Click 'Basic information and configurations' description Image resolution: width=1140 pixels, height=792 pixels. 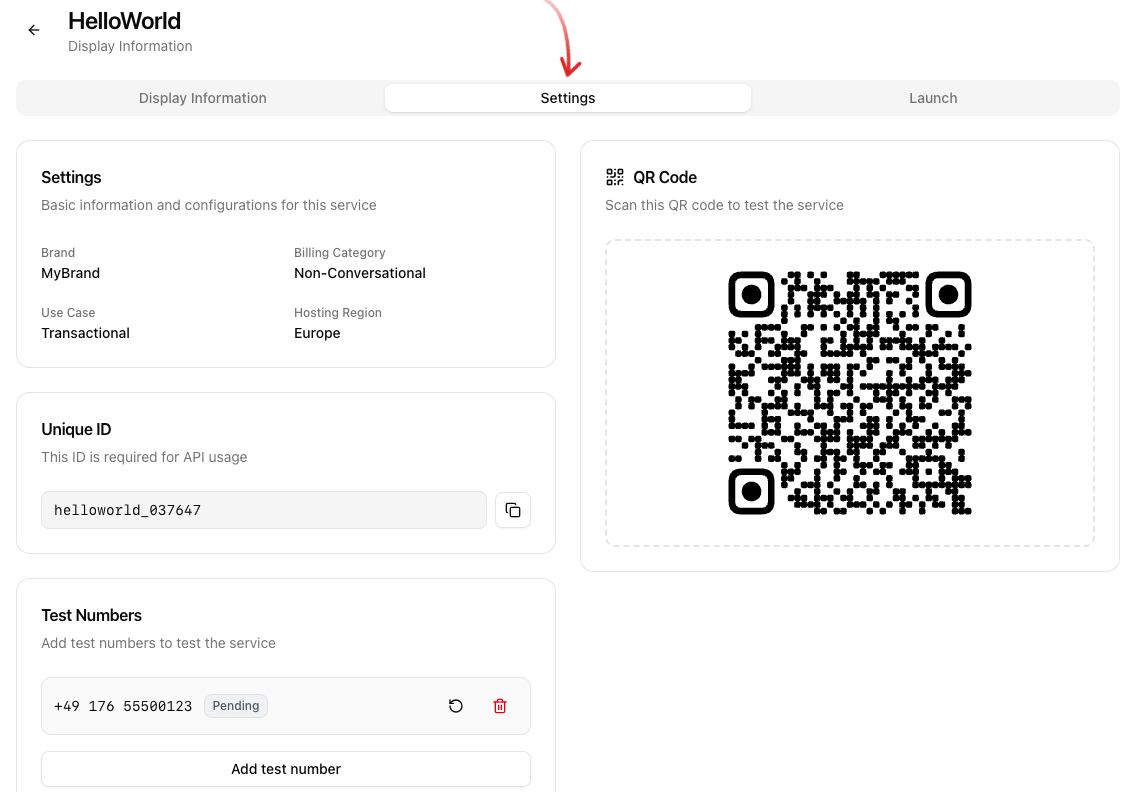[209, 205]
